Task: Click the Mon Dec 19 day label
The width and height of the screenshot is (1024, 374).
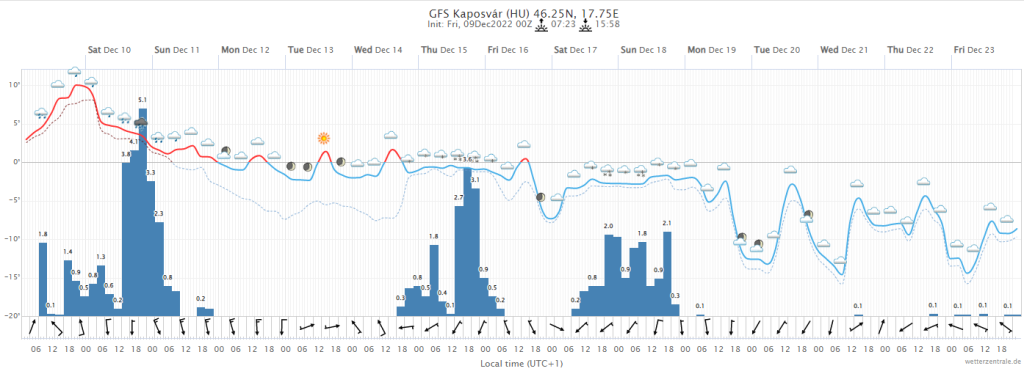Action: click(712, 50)
